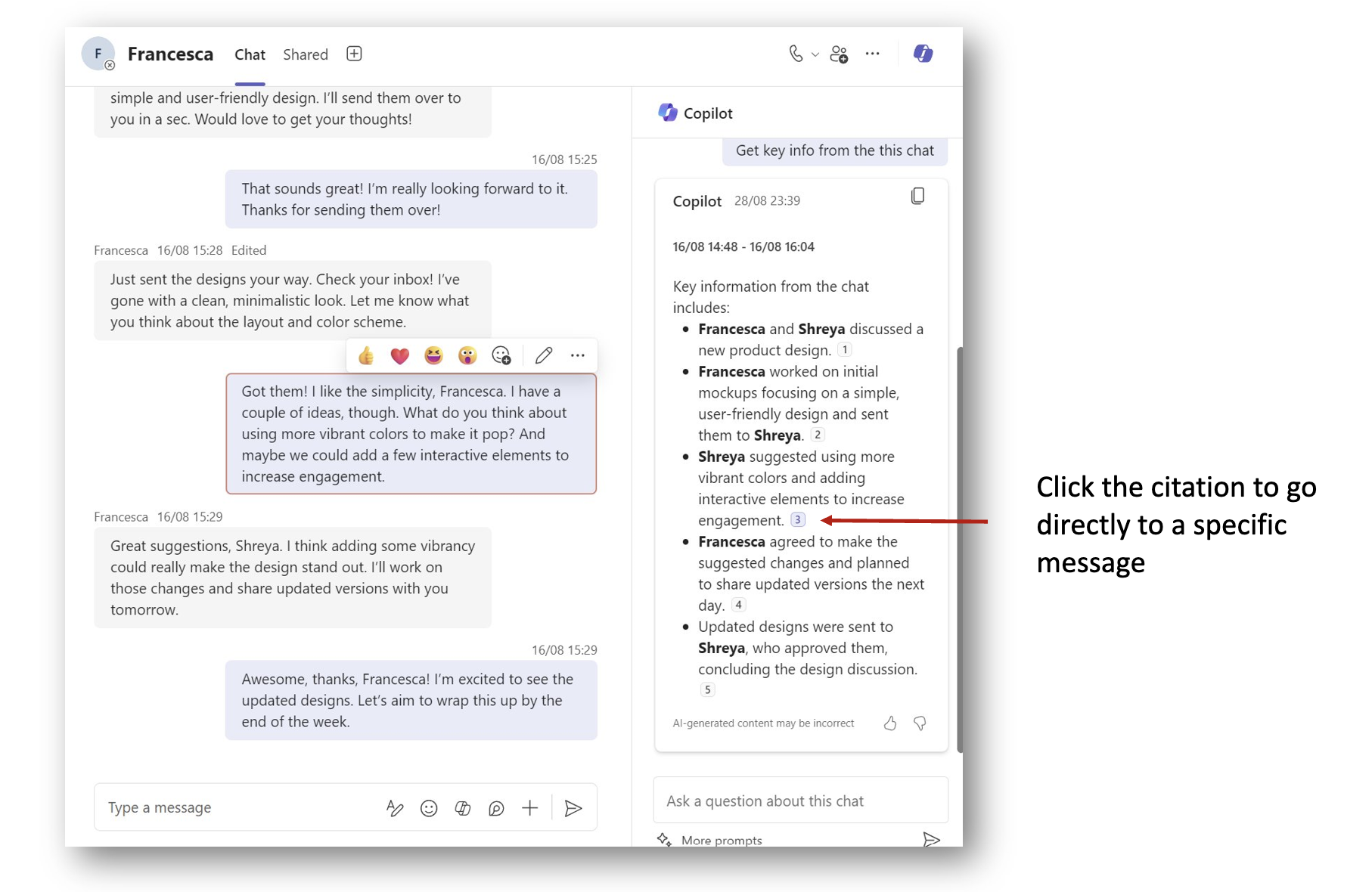Open the emoji picker in compose box
The image size is (1372, 892).
tap(429, 808)
